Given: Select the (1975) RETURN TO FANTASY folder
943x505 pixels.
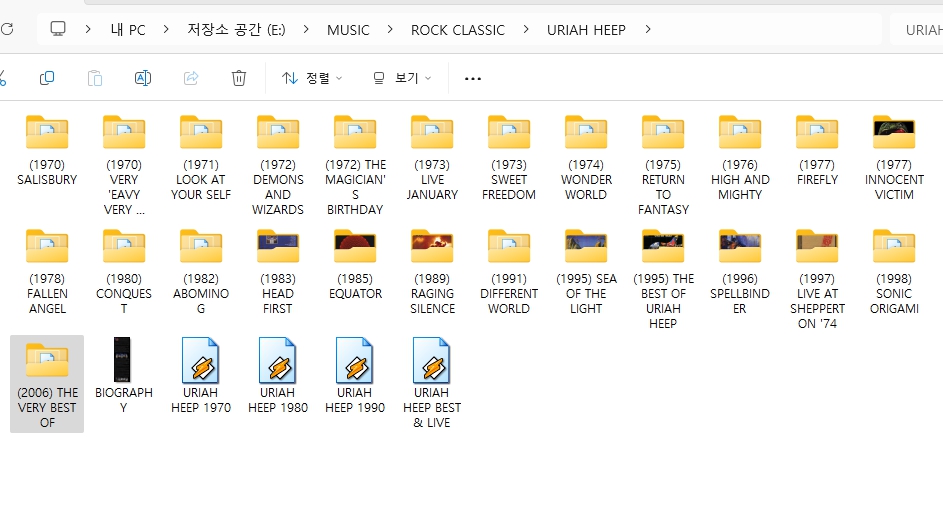Looking at the screenshot, I should point(663,165).
